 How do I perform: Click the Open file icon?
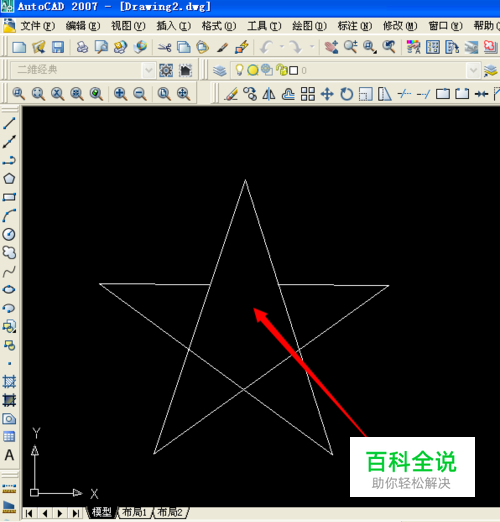coord(39,47)
